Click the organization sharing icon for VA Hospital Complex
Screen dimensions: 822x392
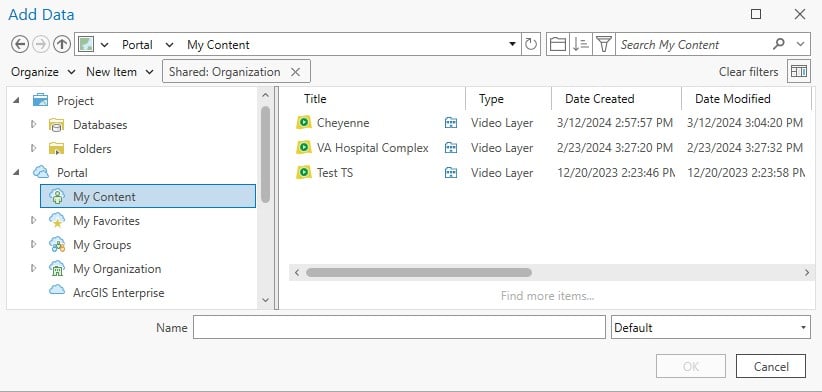pyautogui.click(x=450, y=148)
